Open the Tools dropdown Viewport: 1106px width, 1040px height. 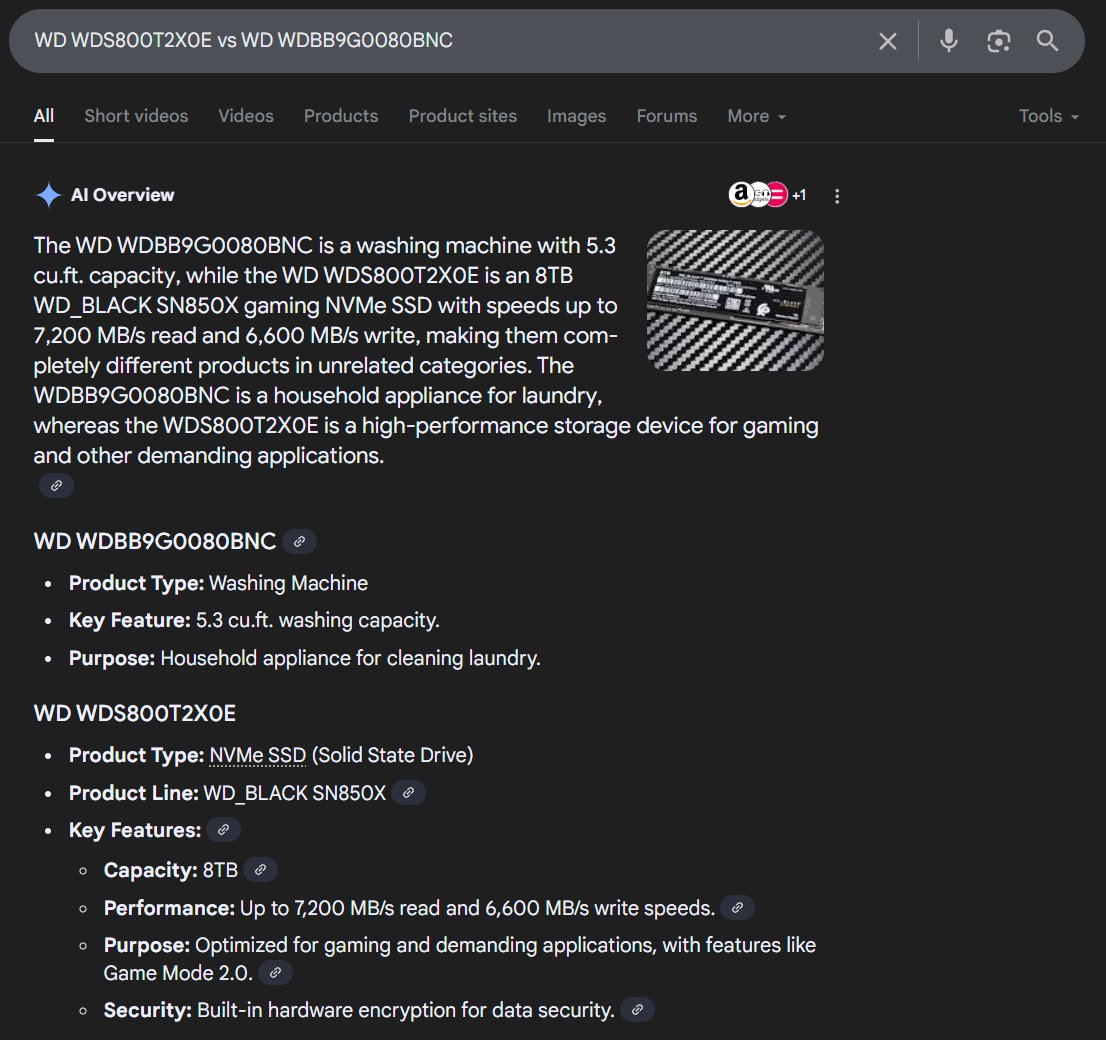(x=1048, y=116)
